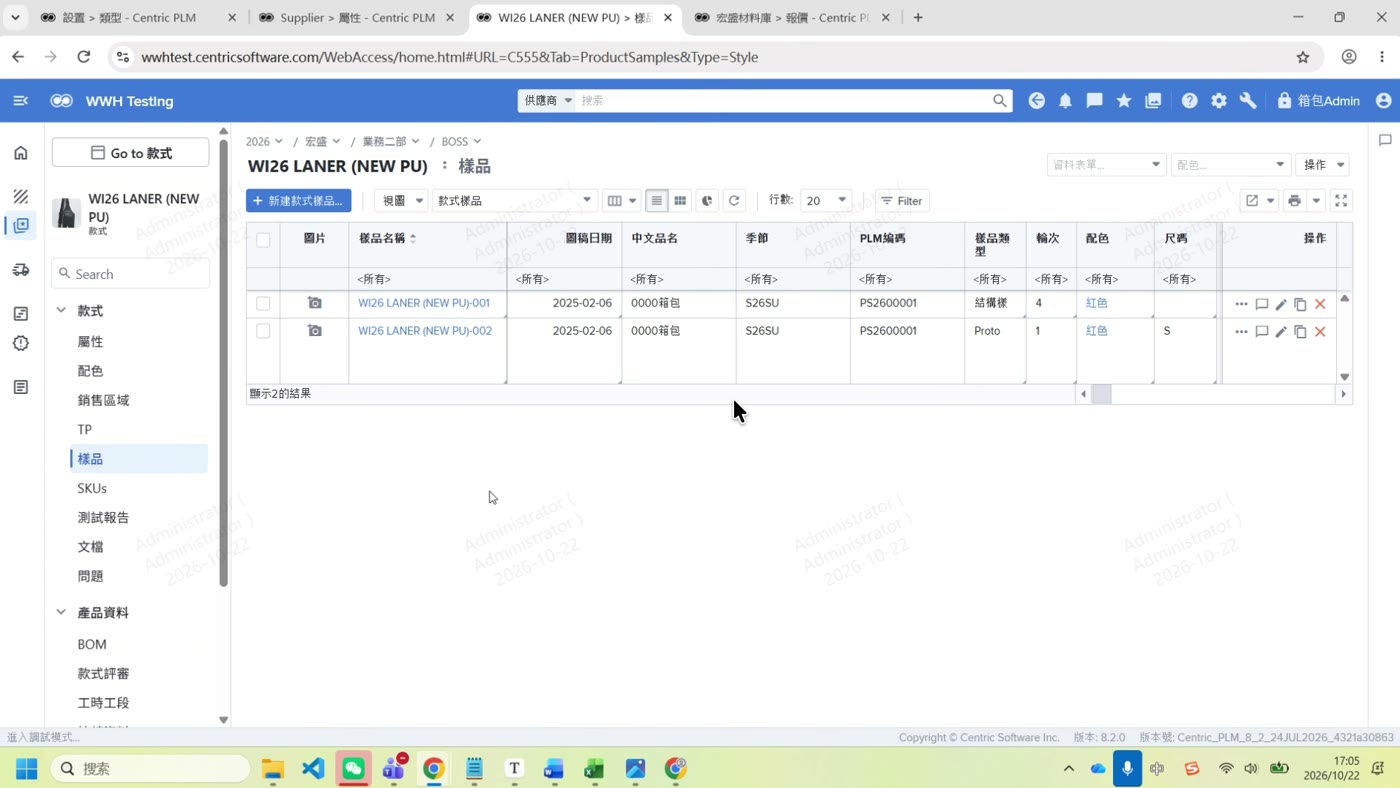Open the chart view icon in the toolbar
Viewport: 1400px width, 788px height.
tap(707, 201)
